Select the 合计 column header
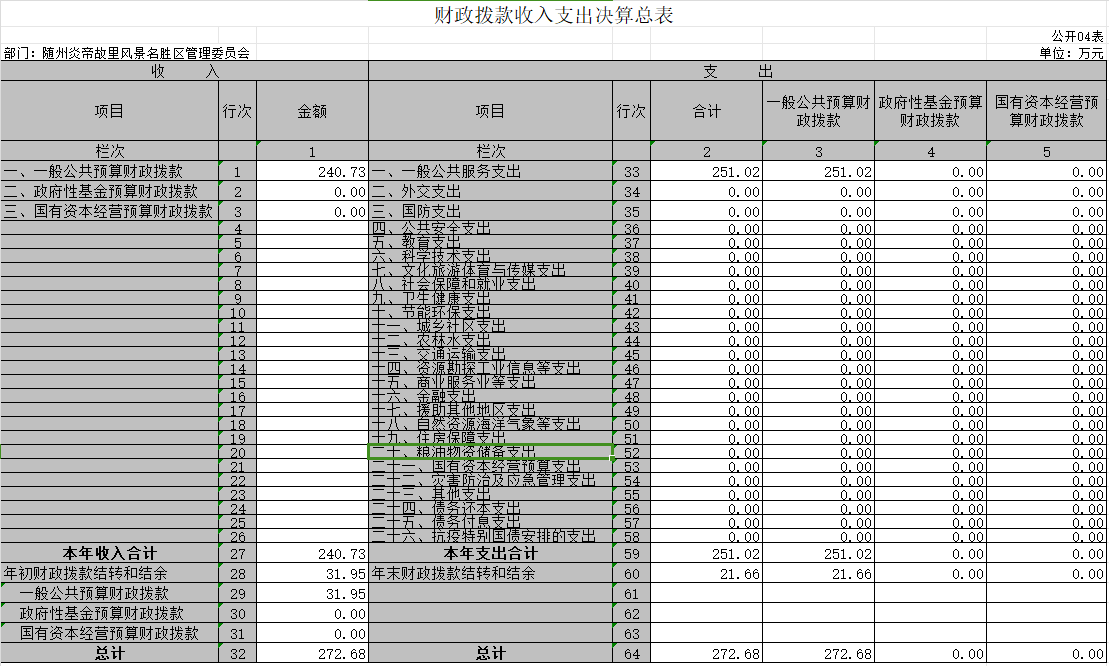The width and height of the screenshot is (1109, 666). click(706, 111)
